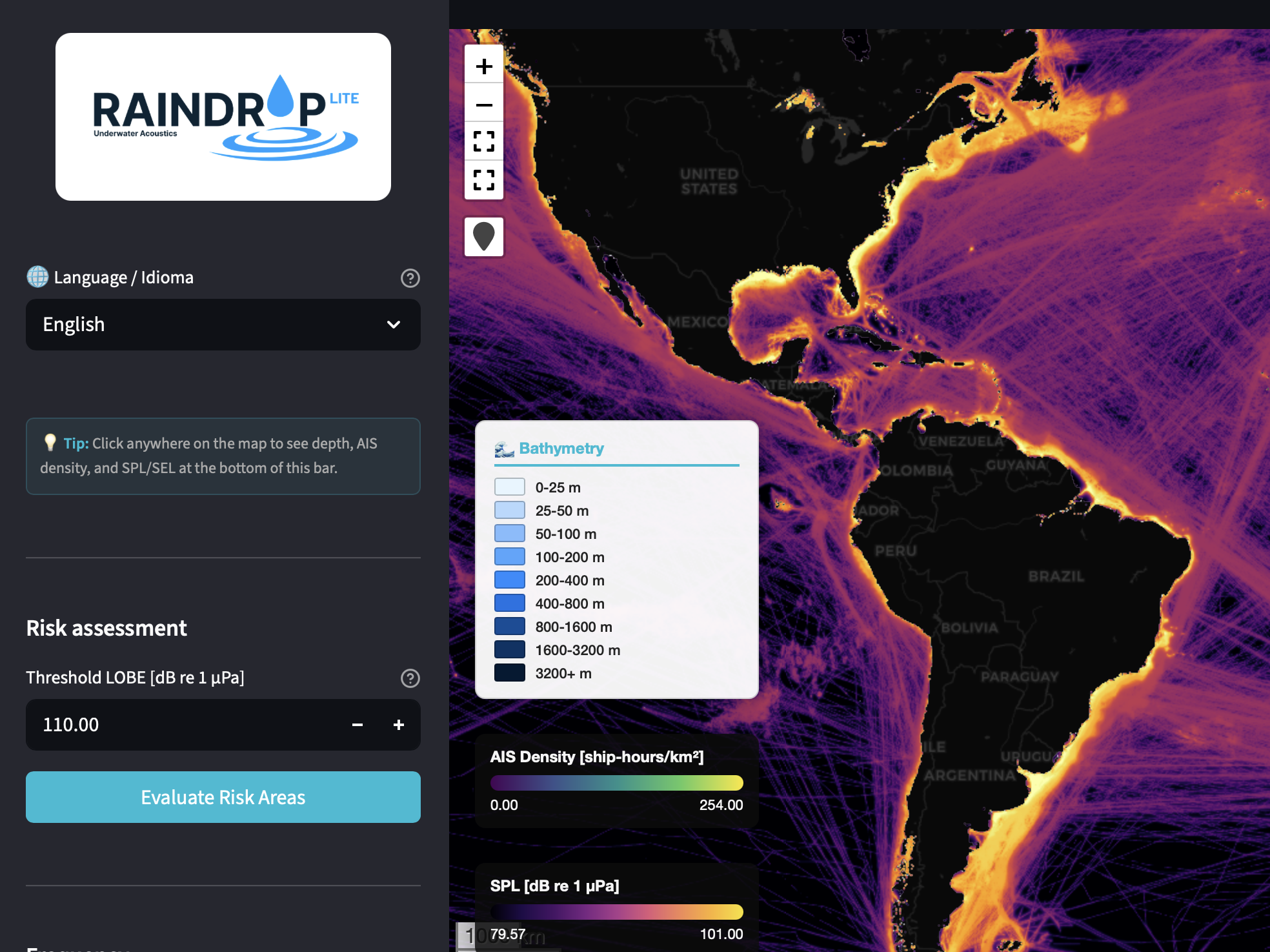Click the 3200+ m depth swatch
The image size is (1270, 952).
pos(510,673)
